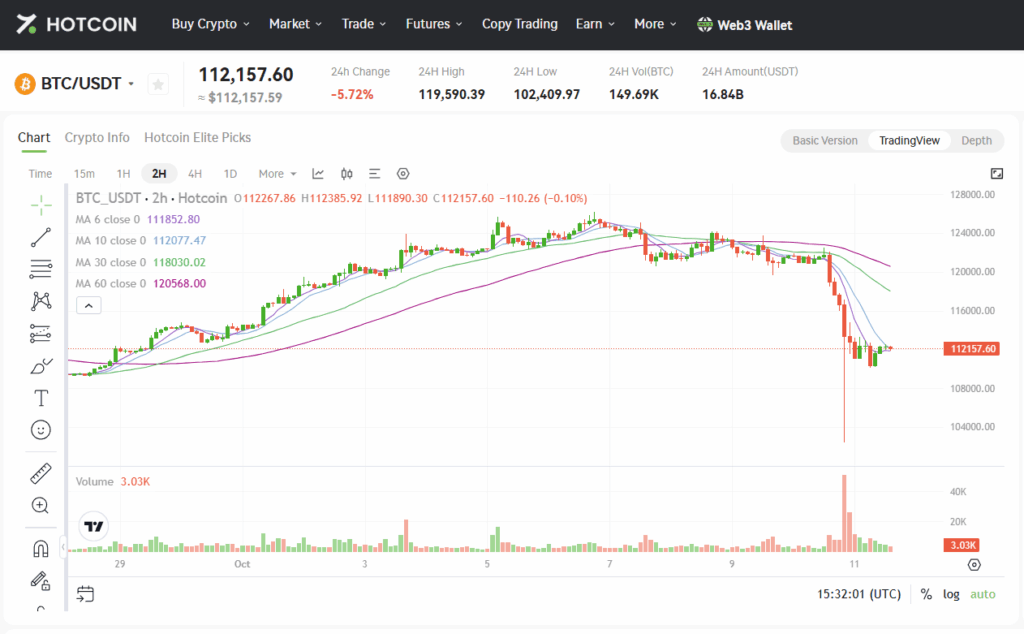Viewport: 1024px width, 634px height.
Task: Select the XABCD Pattern tool
Action: [40, 301]
